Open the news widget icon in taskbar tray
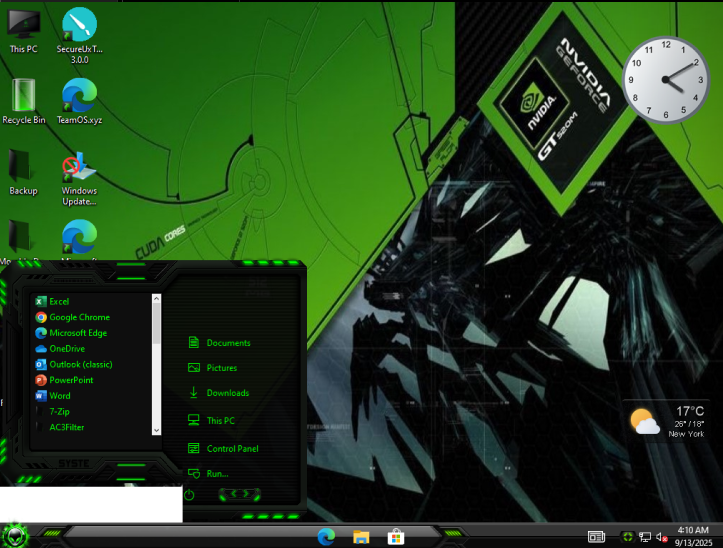This screenshot has width=723, height=548. [596, 537]
